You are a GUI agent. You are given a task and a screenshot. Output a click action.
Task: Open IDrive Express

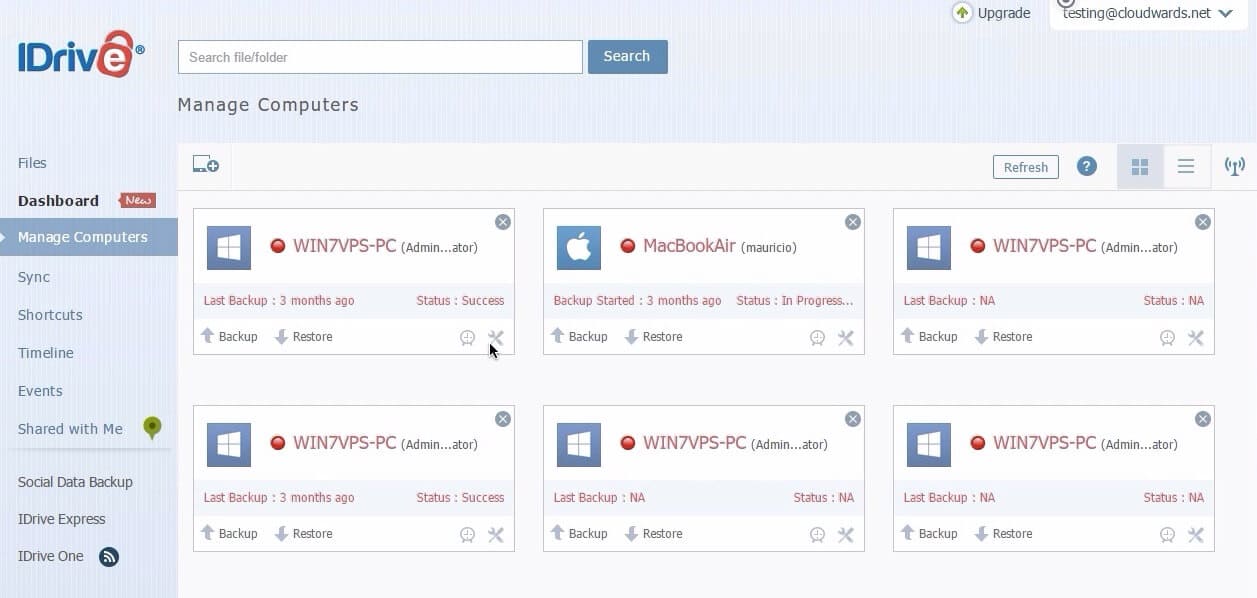coord(61,519)
